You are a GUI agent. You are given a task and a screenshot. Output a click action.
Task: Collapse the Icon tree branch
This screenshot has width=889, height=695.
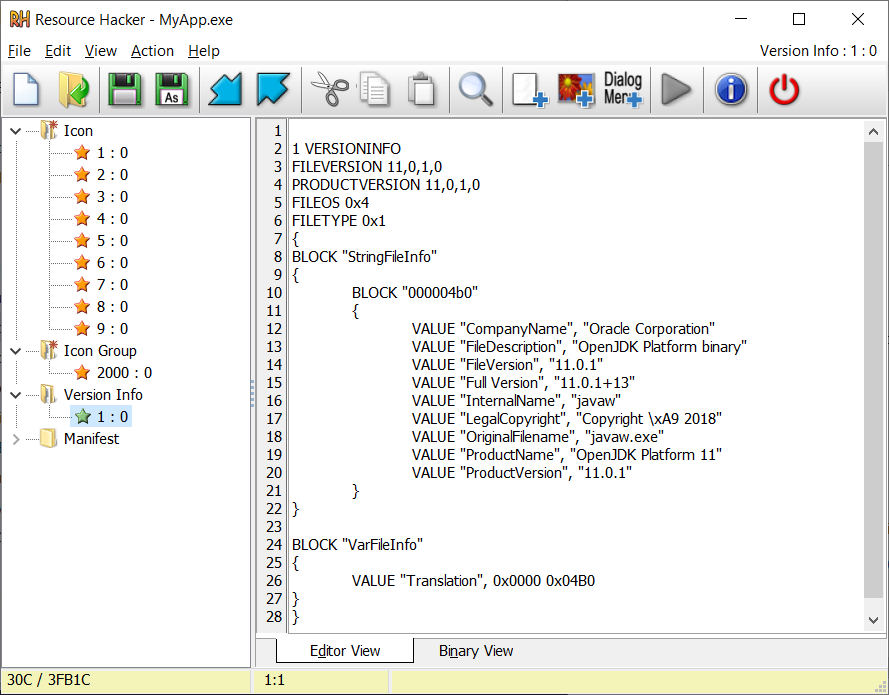pos(16,131)
